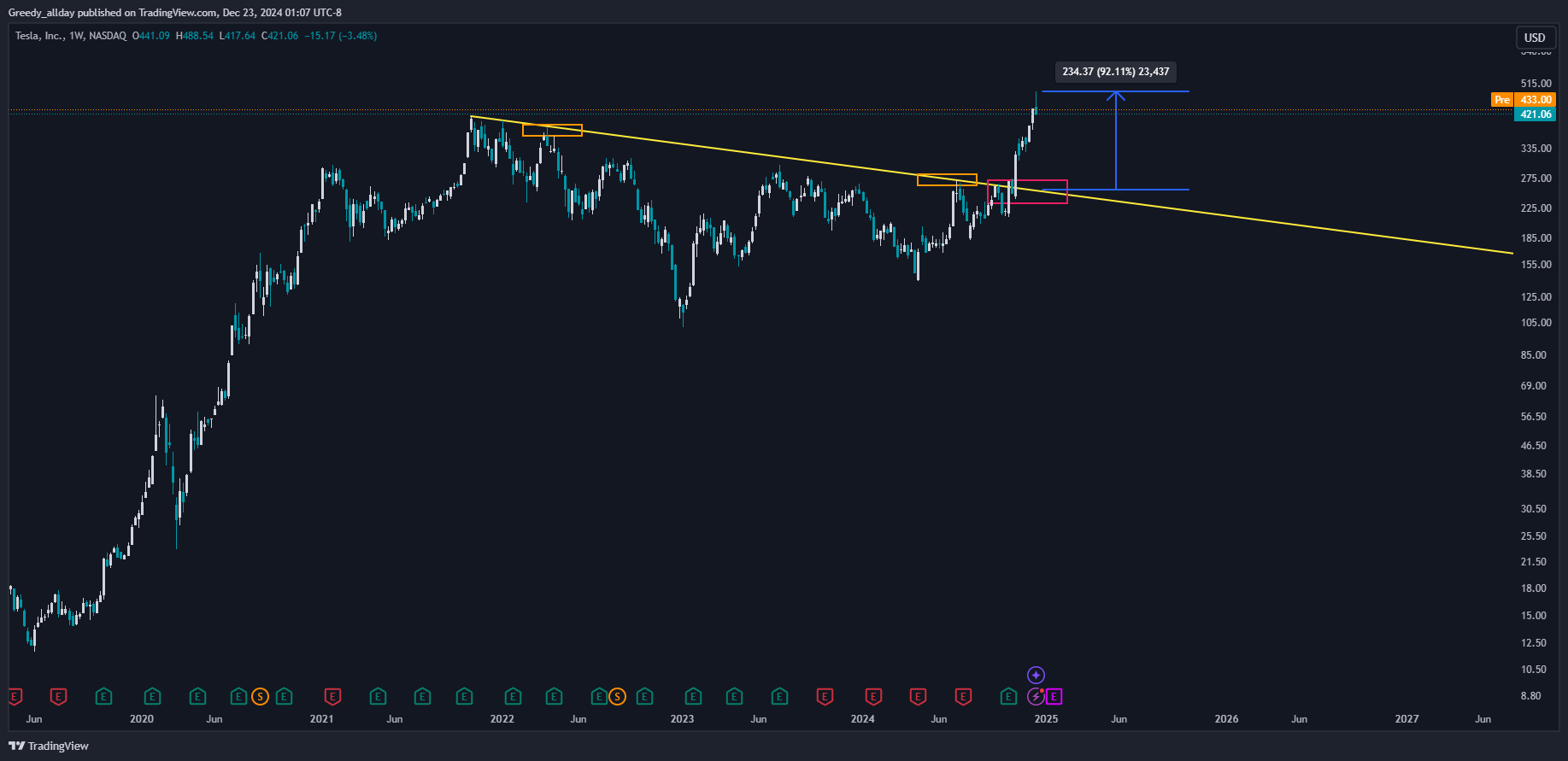Click 8.80 on the price axis

(x=1530, y=696)
